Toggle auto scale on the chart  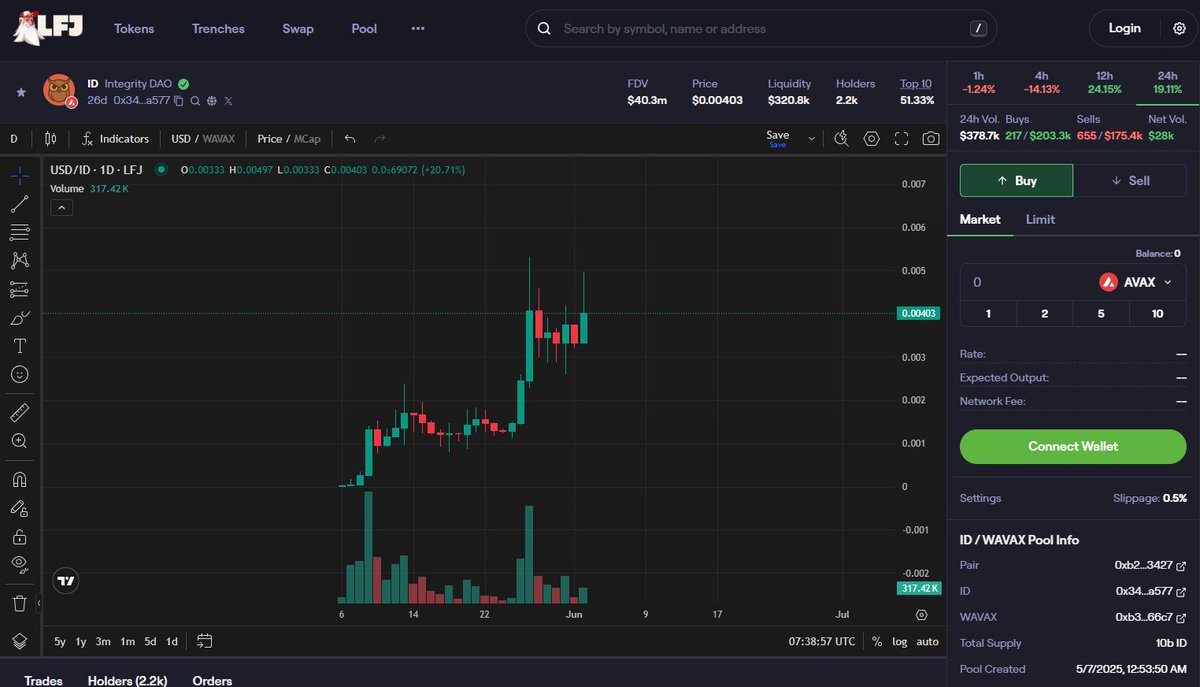[927, 641]
